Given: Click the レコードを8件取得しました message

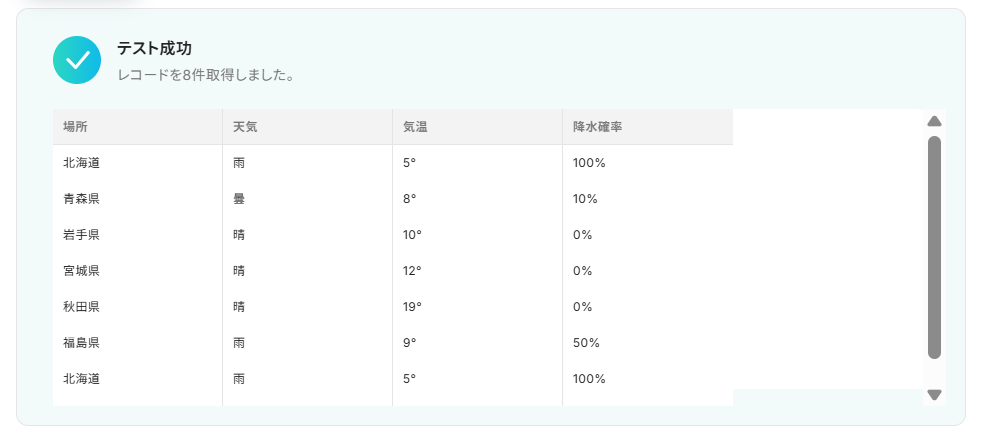Looking at the screenshot, I should [205, 75].
